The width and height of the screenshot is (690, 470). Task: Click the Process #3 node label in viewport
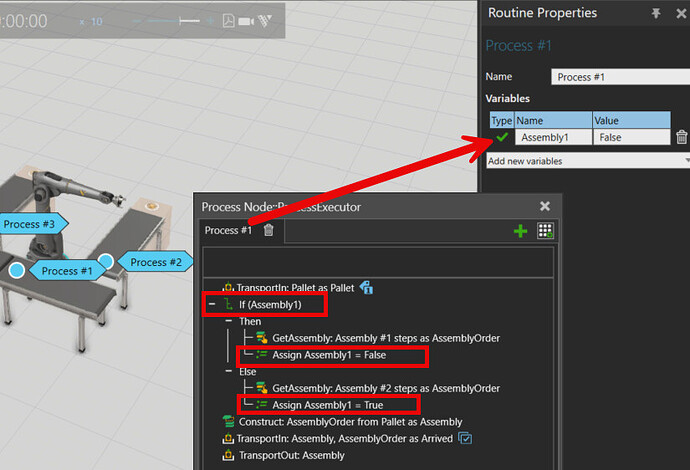click(29, 224)
